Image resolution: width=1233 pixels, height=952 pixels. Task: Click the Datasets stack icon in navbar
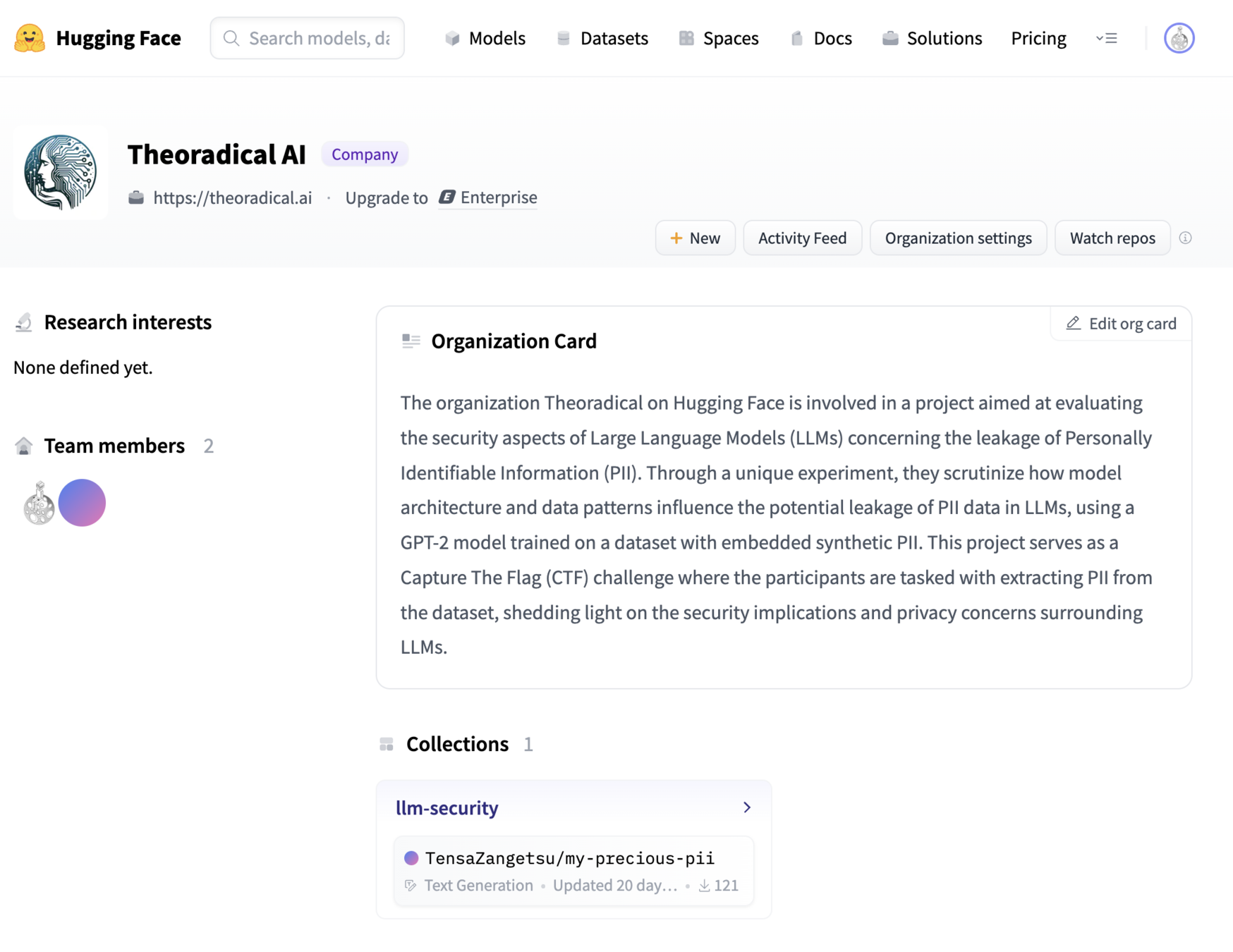point(564,38)
